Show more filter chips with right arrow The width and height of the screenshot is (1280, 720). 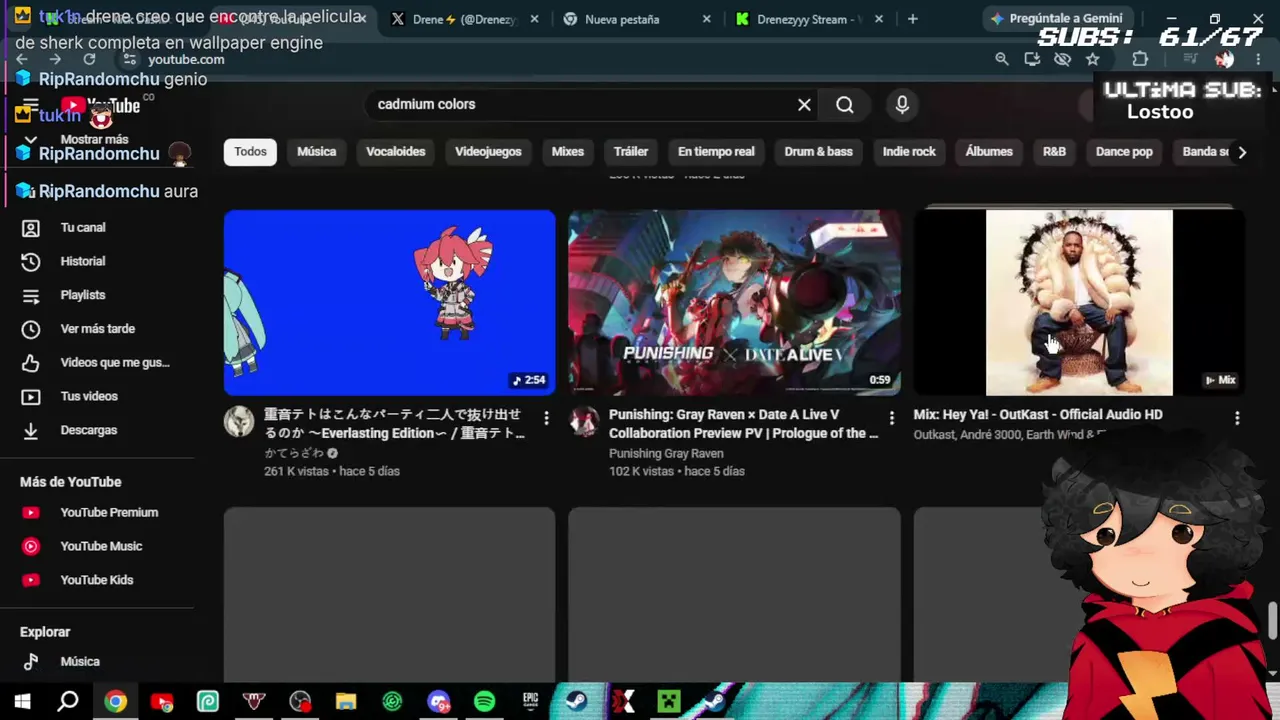(x=1242, y=152)
